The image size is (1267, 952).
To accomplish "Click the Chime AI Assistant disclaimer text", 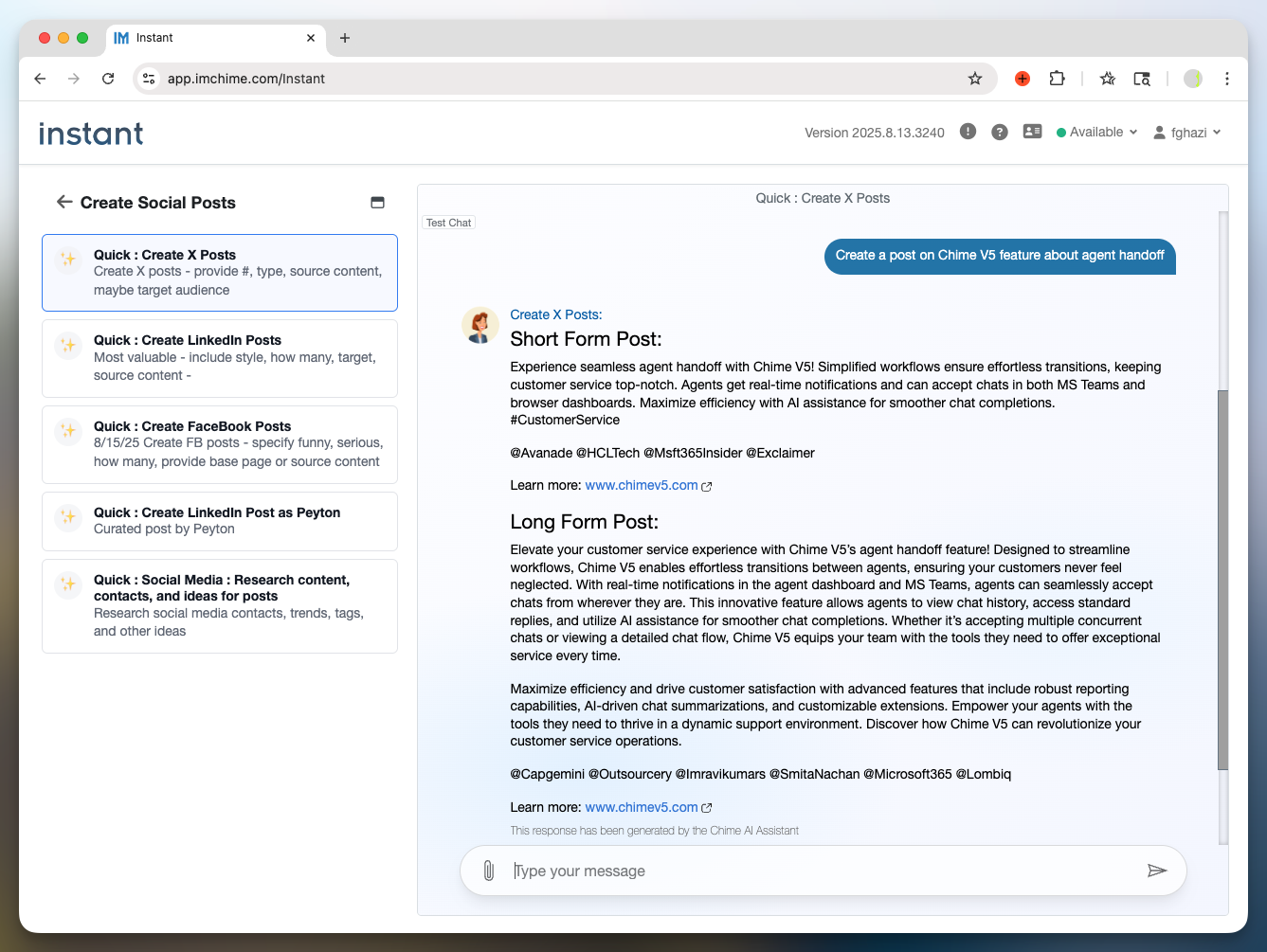I will [x=654, y=831].
